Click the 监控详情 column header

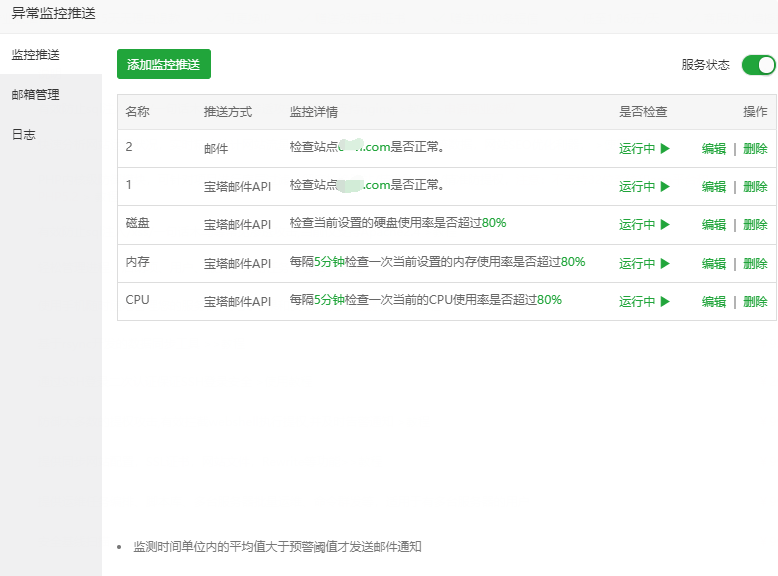(x=313, y=112)
